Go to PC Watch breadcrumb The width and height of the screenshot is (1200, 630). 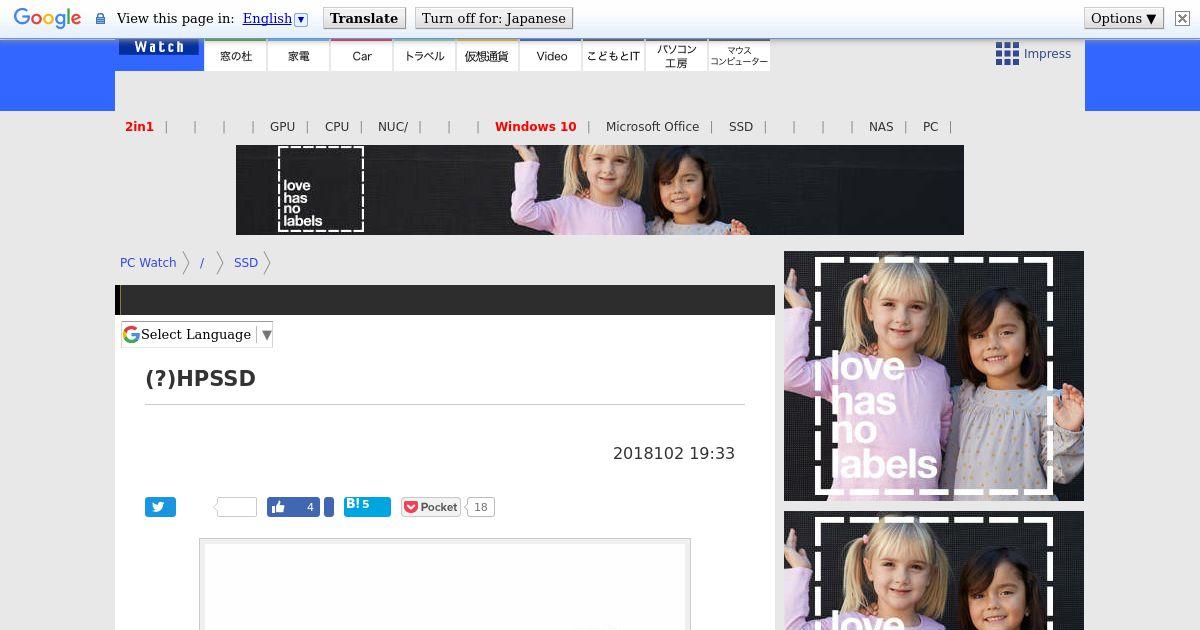[x=148, y=263]
